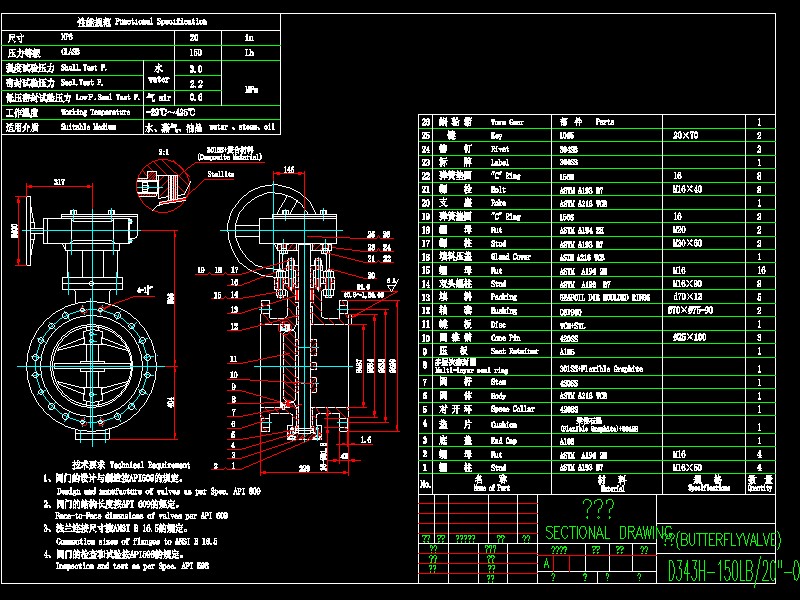The image size is (800, 600).
Task: Click 'End Cap' in parts row 3
Action: click(504, 441)
